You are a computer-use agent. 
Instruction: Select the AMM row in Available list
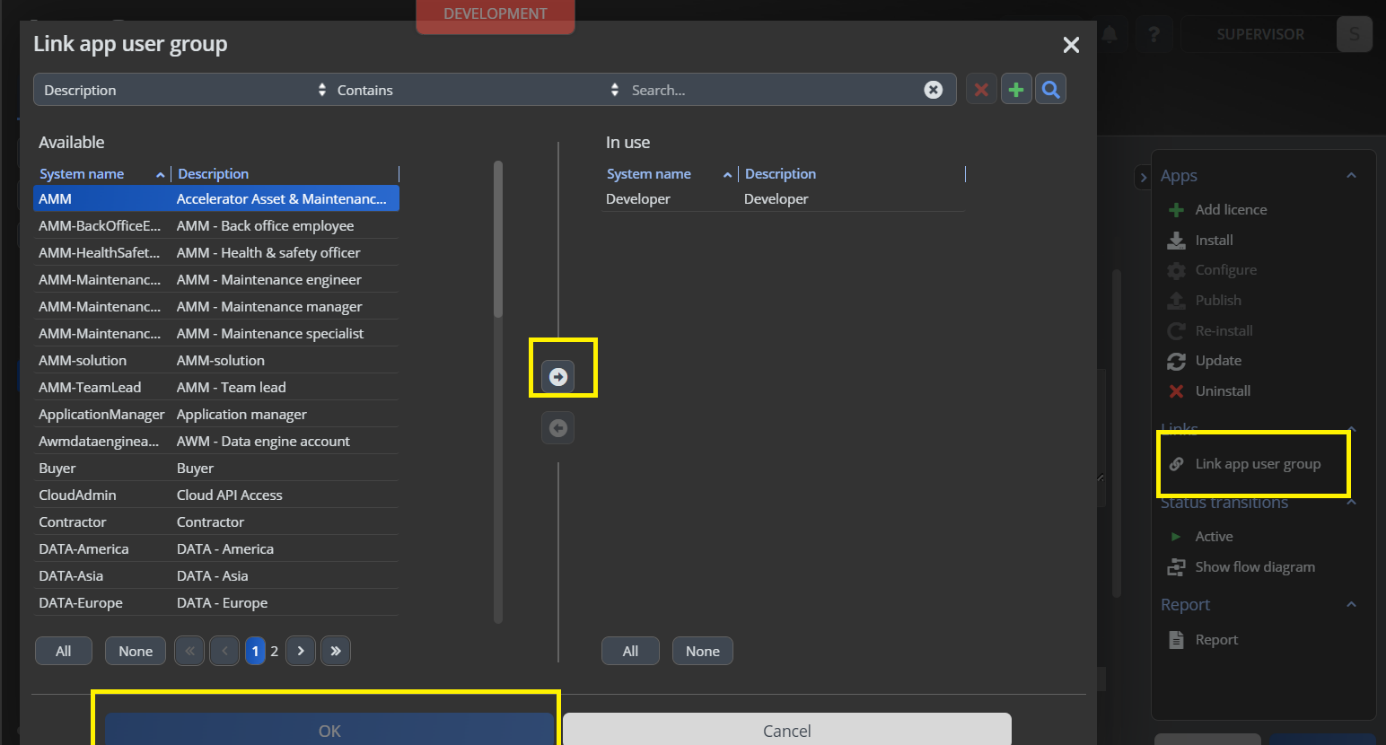[x=216, y=199]
